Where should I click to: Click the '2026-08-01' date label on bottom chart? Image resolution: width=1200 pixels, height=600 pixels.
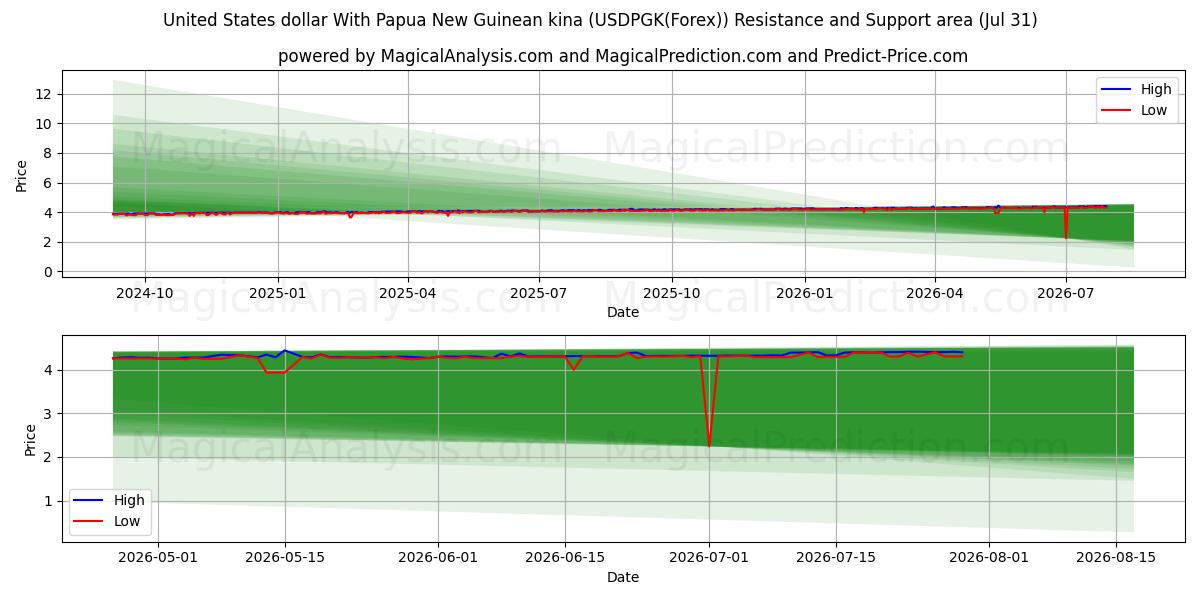coord(990,557)
